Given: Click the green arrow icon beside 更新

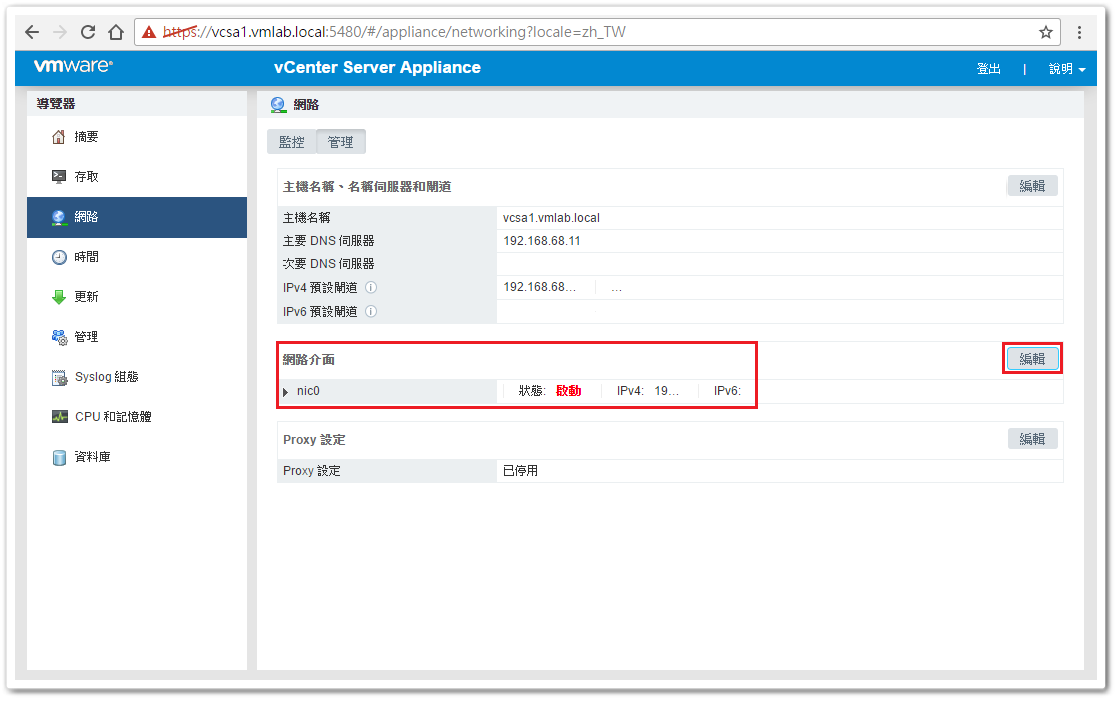Looking at the screenshot, I should [58, 297].
